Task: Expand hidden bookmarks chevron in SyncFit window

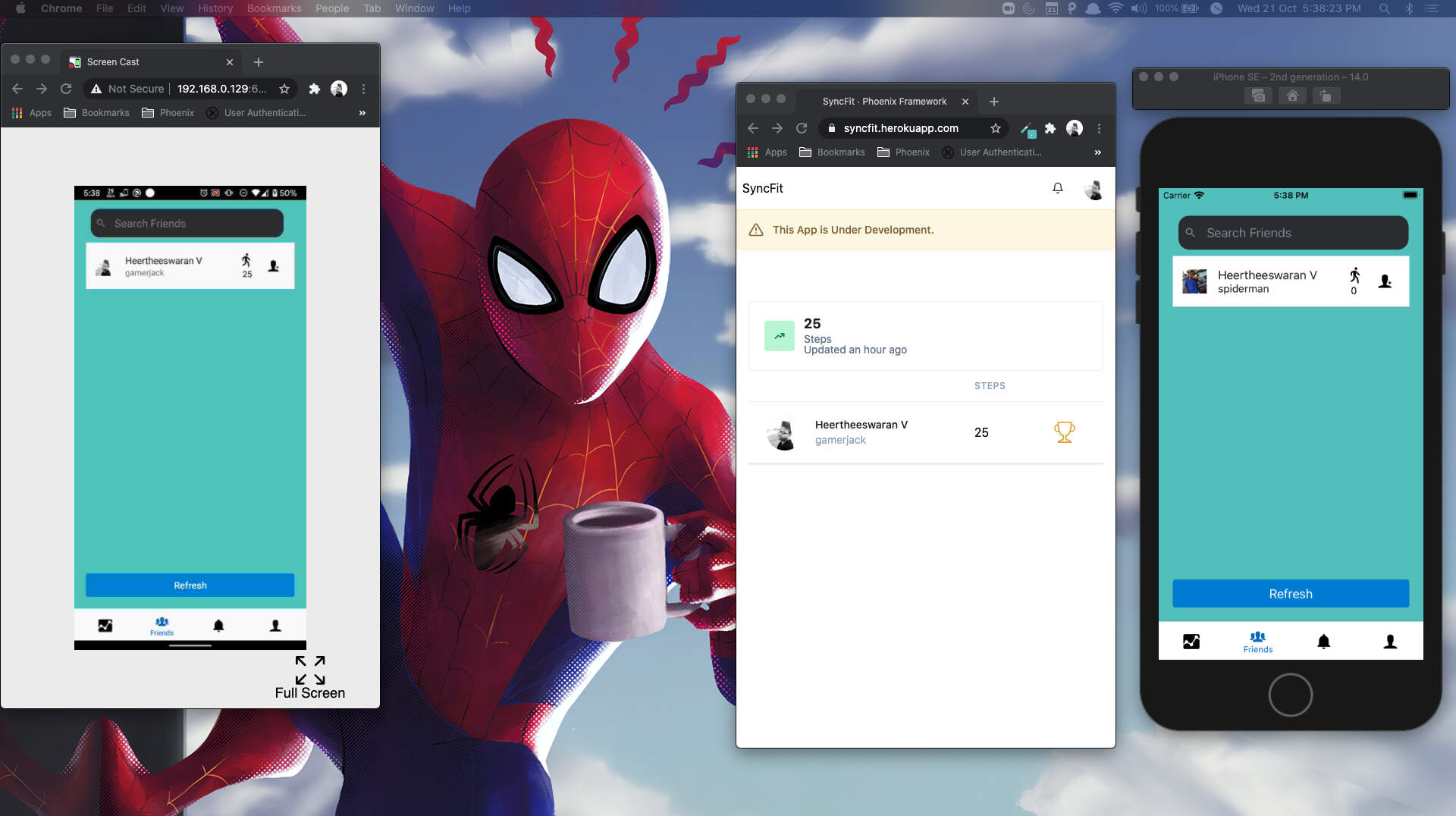Action: point(1097,152)
